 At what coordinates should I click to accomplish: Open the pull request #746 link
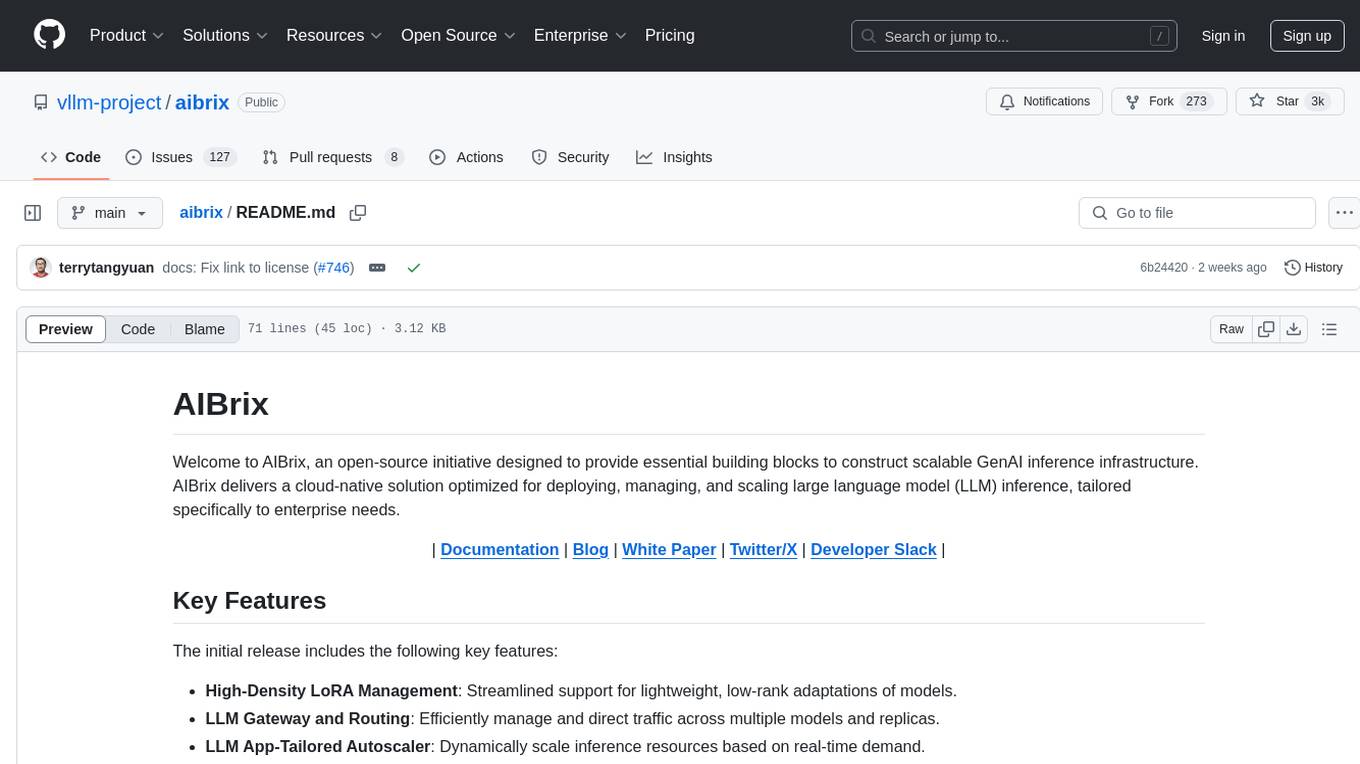(333, 268)
